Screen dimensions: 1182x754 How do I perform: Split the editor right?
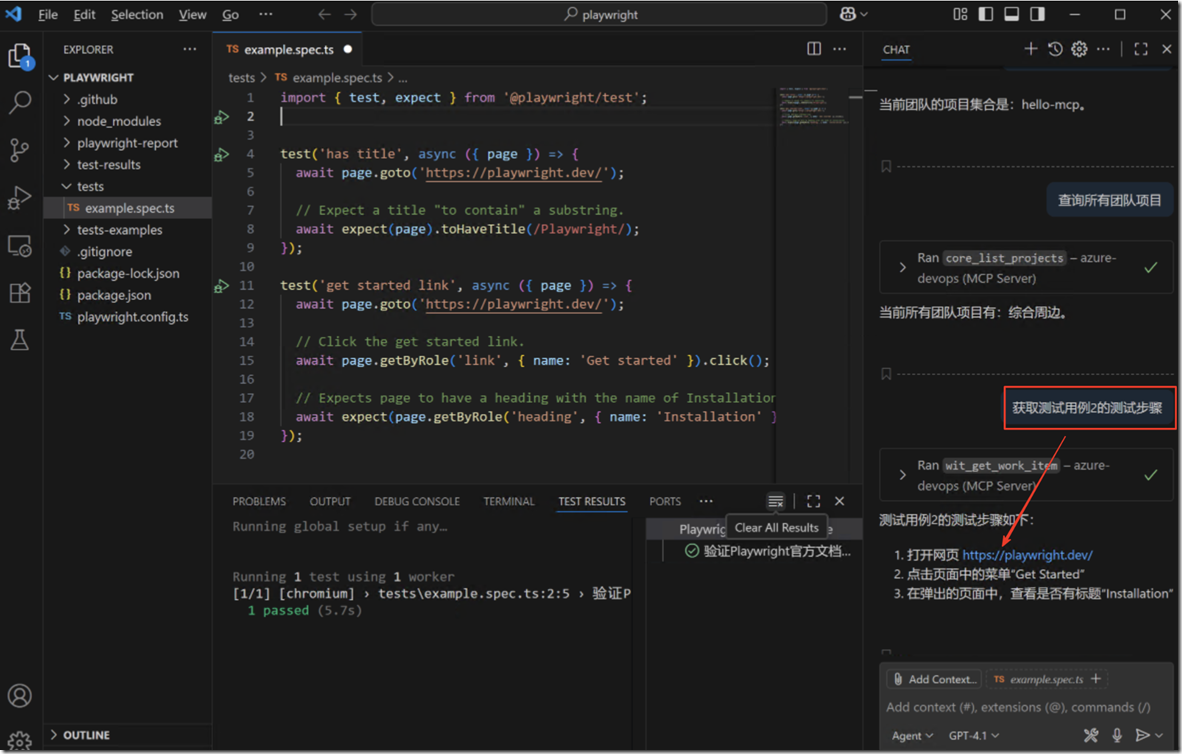[x=814, y=49]
